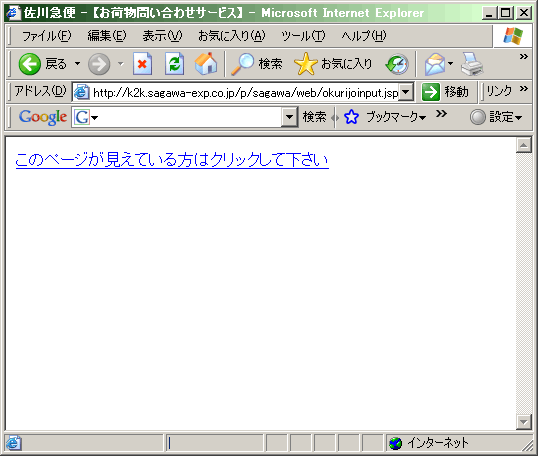The width and height of the screenshot is (538, 456).
Task: Click the Mail envelope icon
Action: (434, 64)
